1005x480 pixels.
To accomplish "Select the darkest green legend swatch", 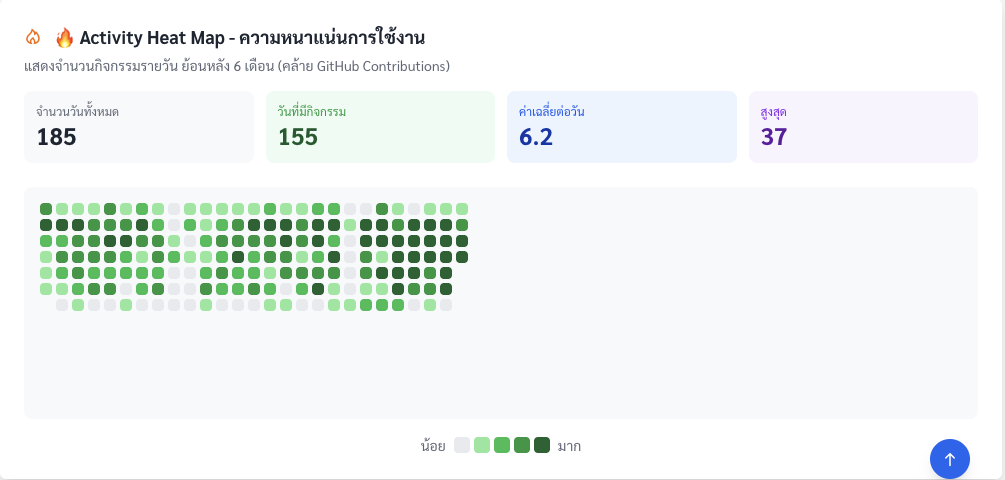I will click(x=542, y=445).
